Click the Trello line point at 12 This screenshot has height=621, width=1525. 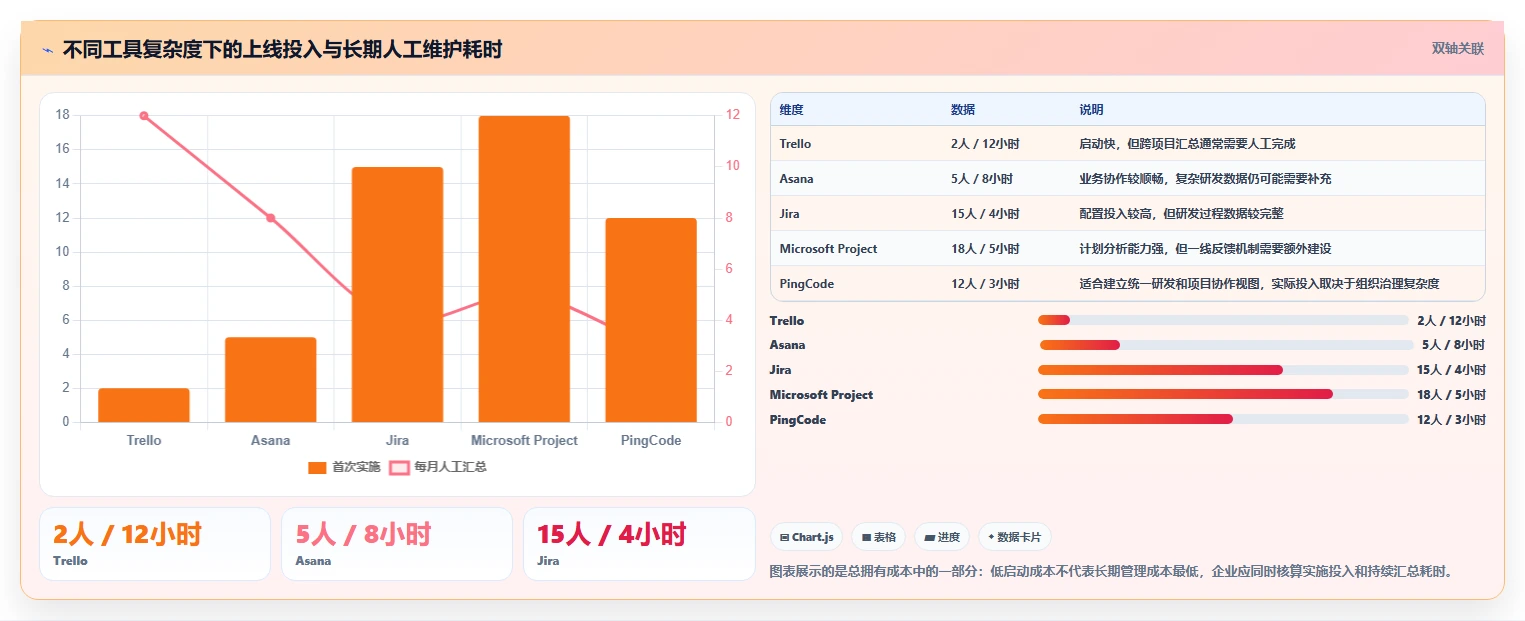[144, 116]
